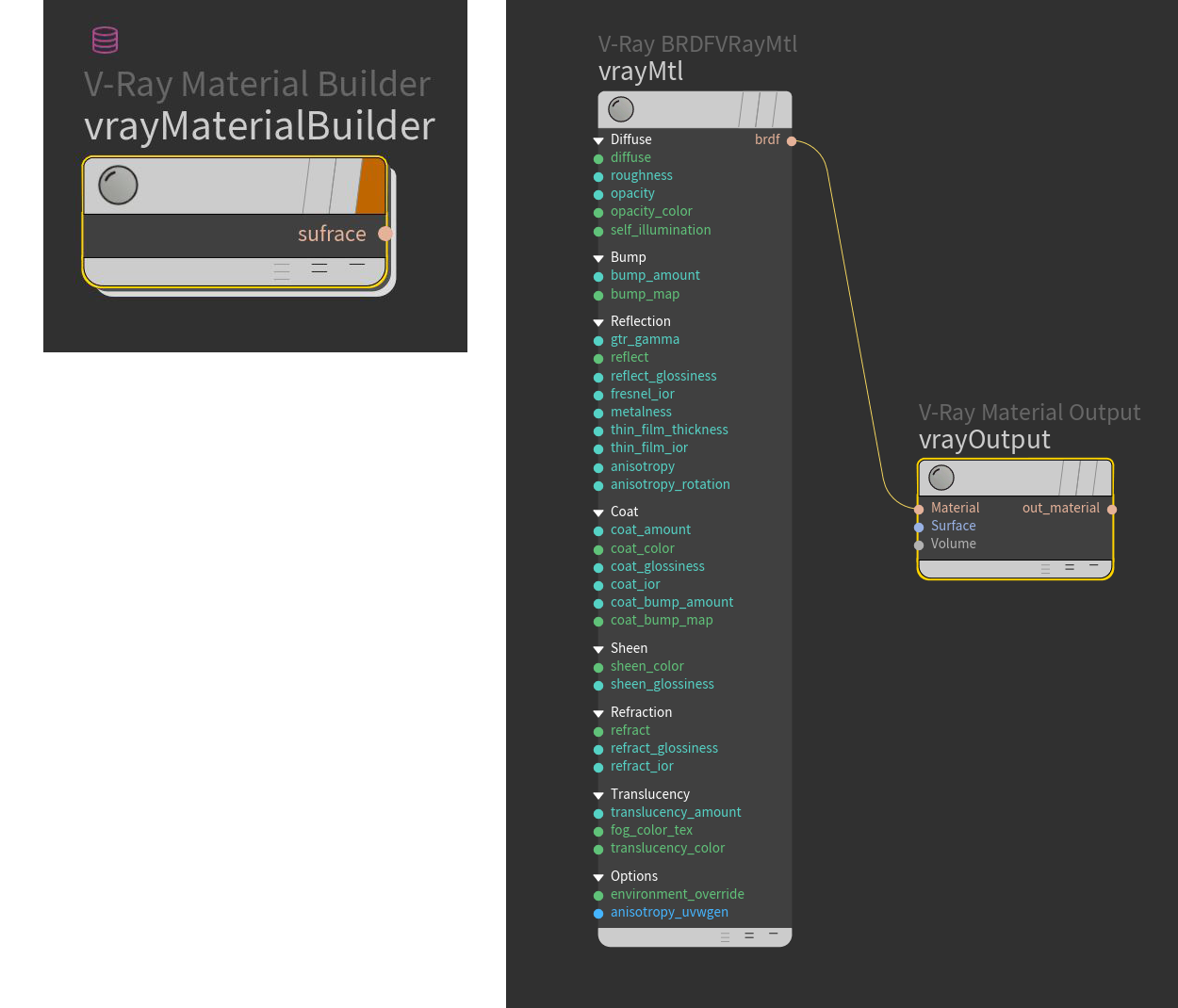Viewport: 1178px width, 1008px height.
Task: Click the anisotropy_uvwgen blue input connector
Action: click(598, 914)
